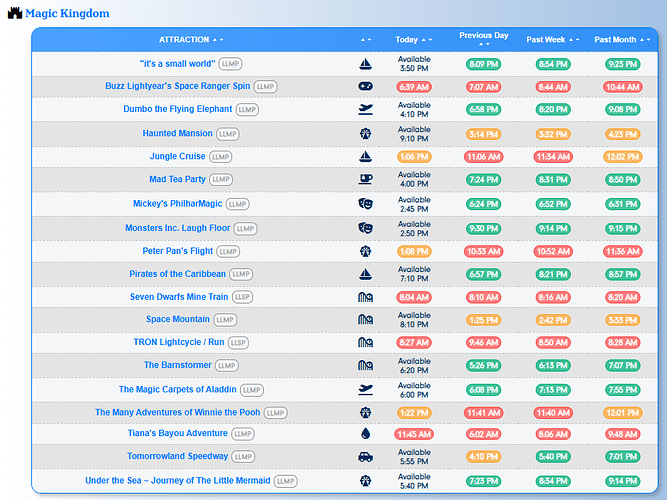Click the ride type icon for Winnie the Pooh

[365, 412]
